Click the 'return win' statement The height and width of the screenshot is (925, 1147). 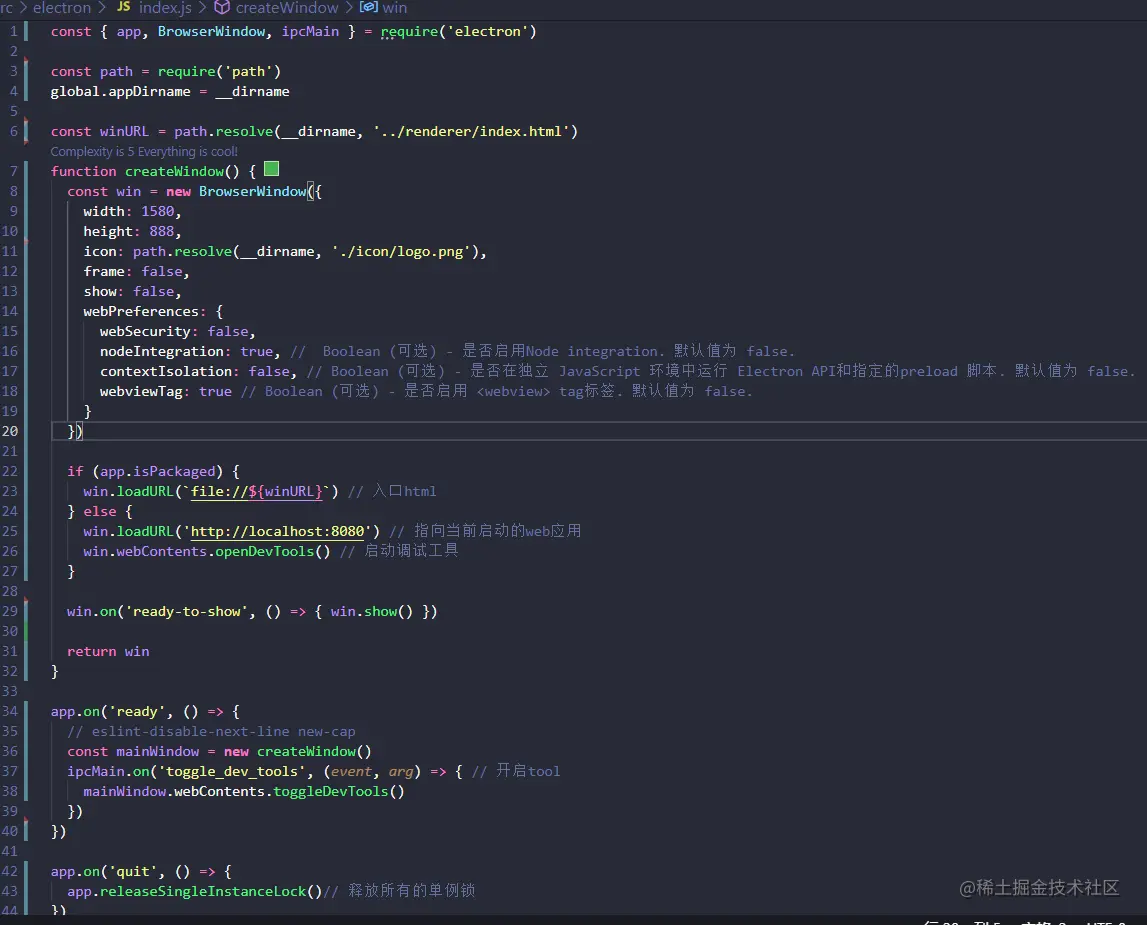point(108,652)
